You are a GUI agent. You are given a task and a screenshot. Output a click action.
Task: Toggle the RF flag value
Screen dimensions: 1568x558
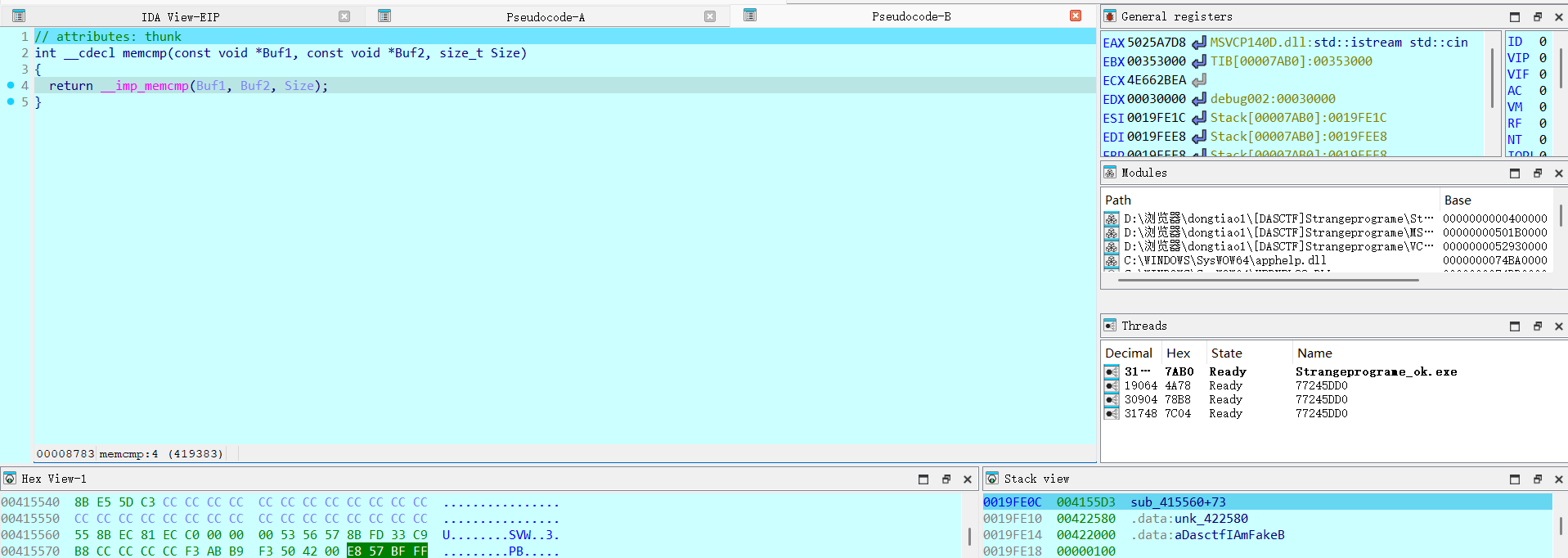1543,124
